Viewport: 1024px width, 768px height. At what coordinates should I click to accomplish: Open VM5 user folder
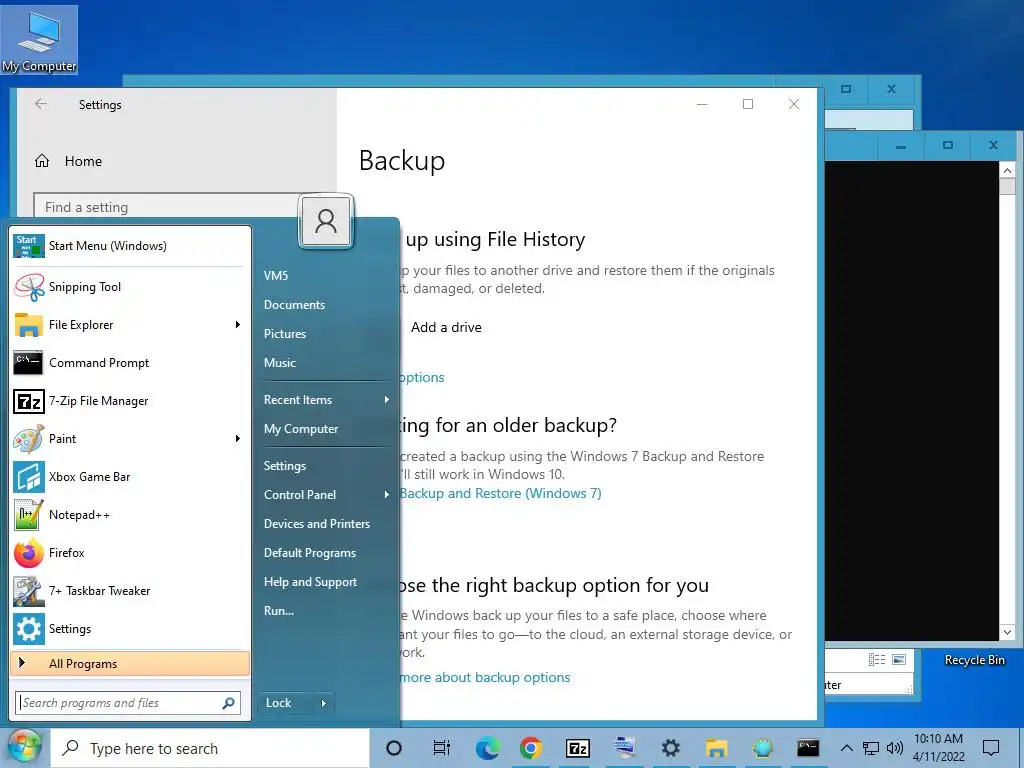(x=276, y=276)
